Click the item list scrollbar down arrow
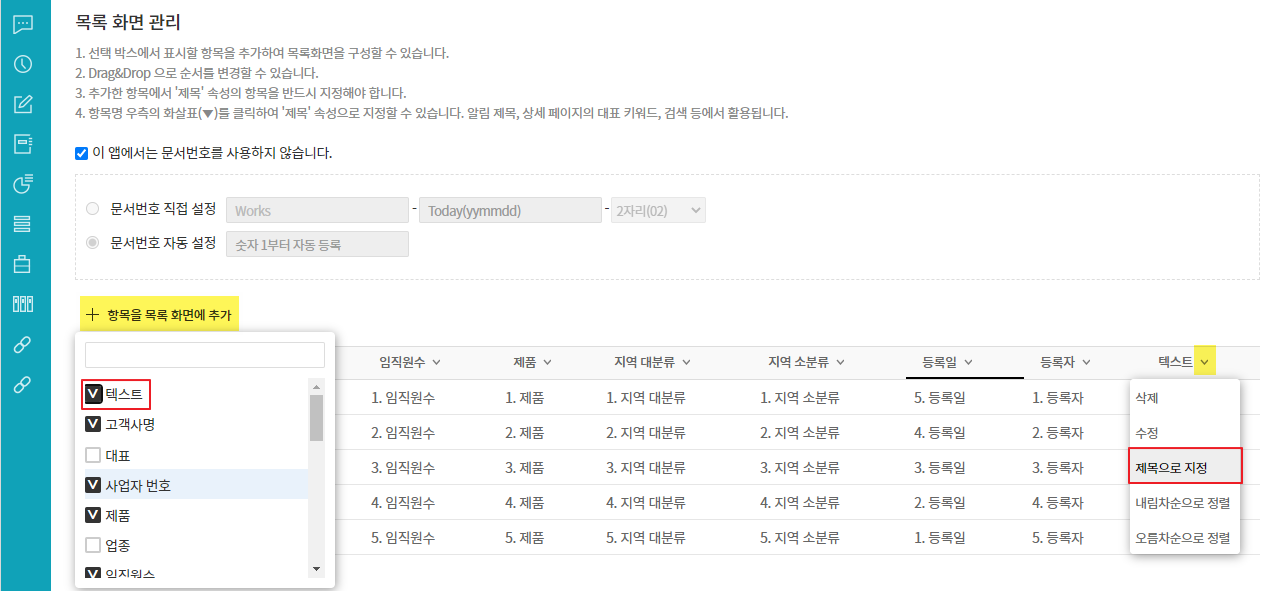The height and width of the screenshot is (591, 1280). (317, 569)
